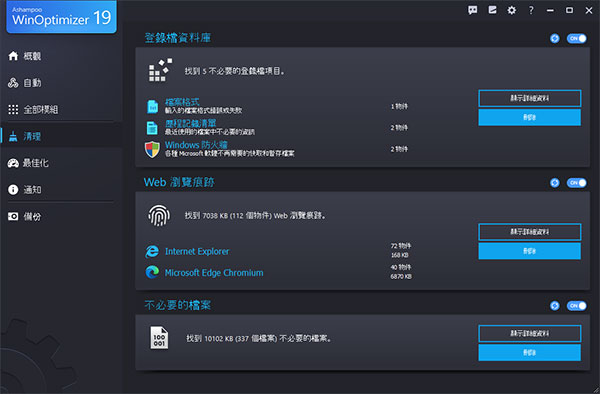Click the binary file icon
Viewport: 600px width, 394px height.
click(x=159, y=338)
